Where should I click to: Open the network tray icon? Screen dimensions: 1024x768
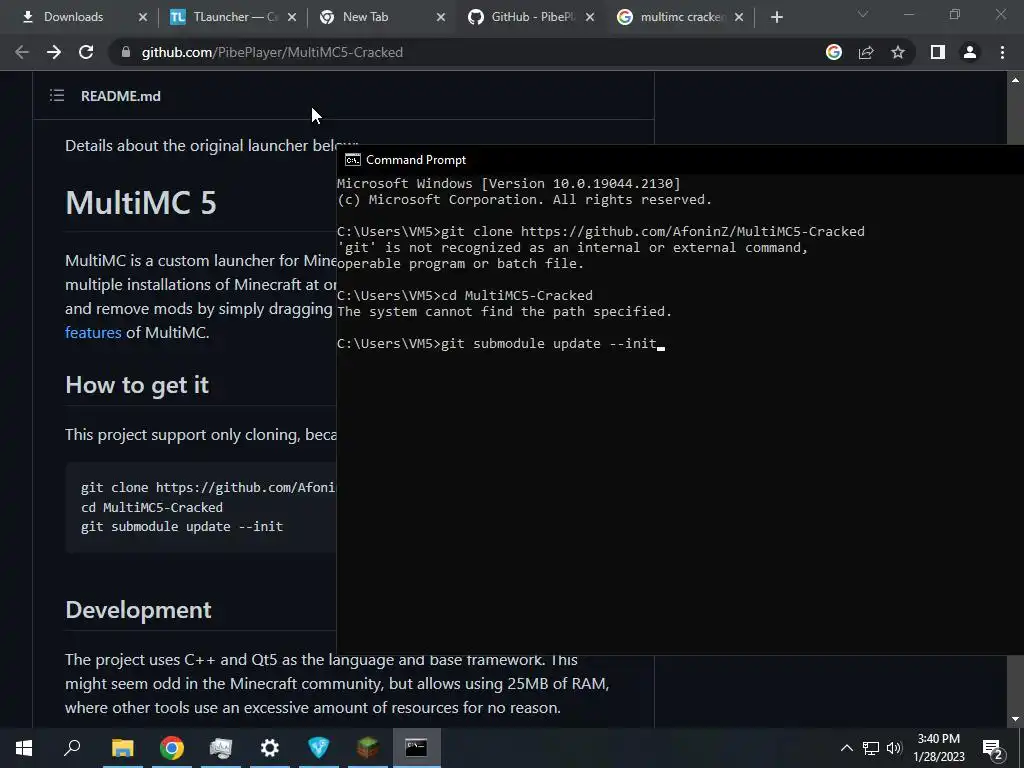[x=871, y=748]
